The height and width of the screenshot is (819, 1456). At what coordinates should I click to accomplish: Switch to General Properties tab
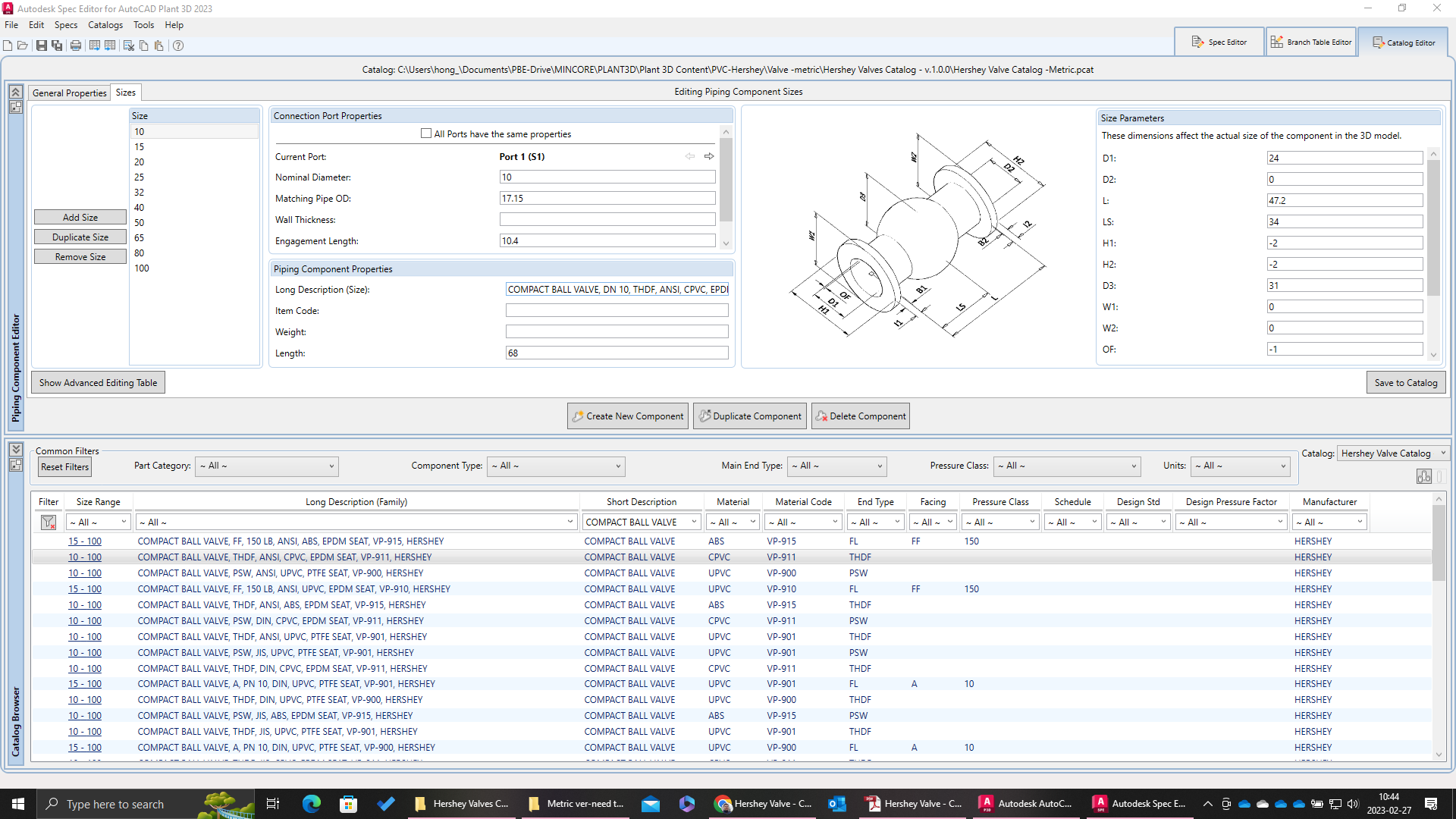pyautogui.click(x=70, y=93)
